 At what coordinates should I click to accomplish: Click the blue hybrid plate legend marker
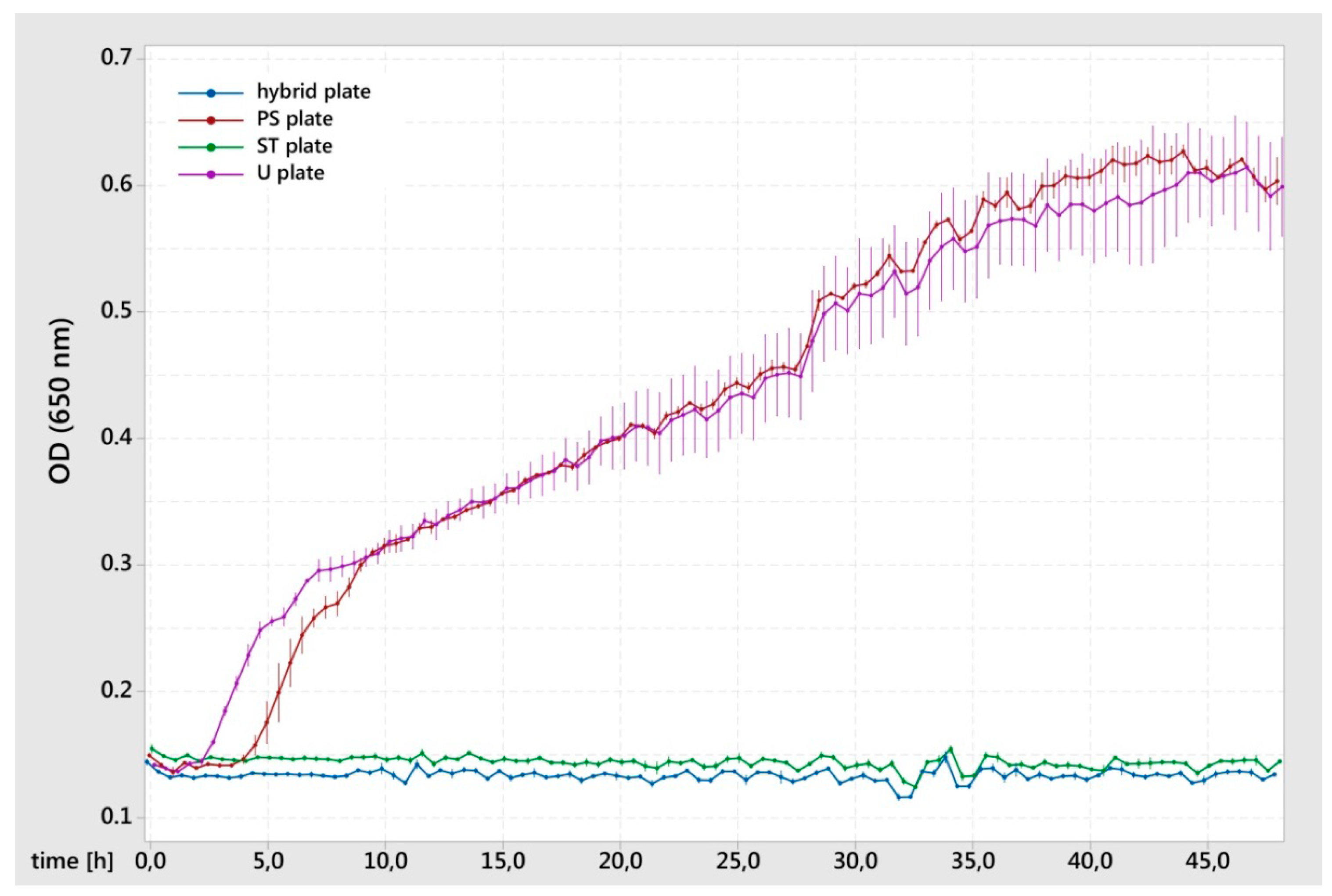point(211,93)
